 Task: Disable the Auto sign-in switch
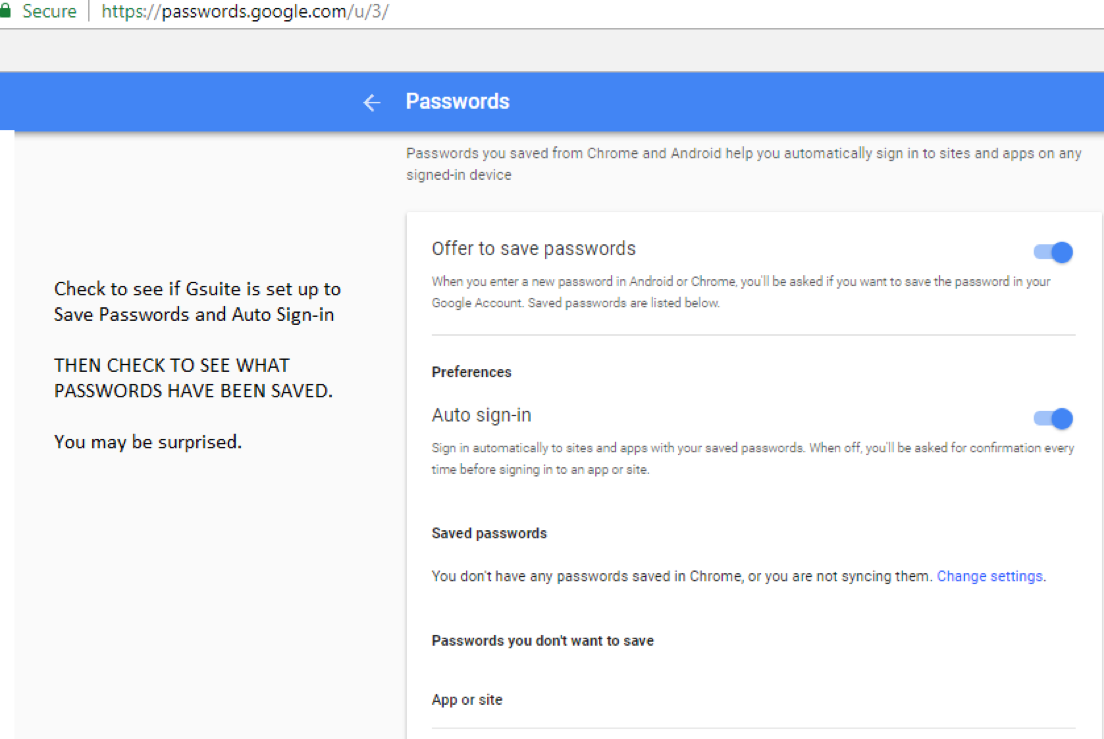[1053, 419]
